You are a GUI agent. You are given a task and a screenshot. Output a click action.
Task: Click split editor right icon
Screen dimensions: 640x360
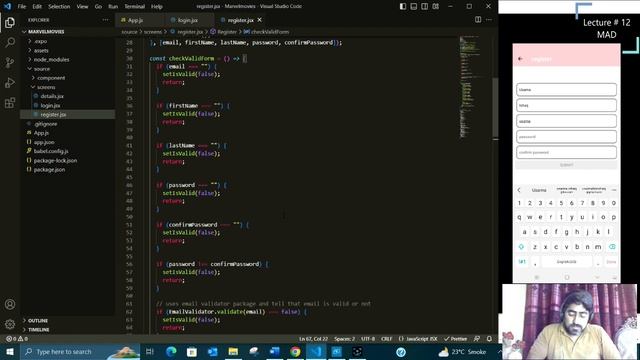point(478,20)
